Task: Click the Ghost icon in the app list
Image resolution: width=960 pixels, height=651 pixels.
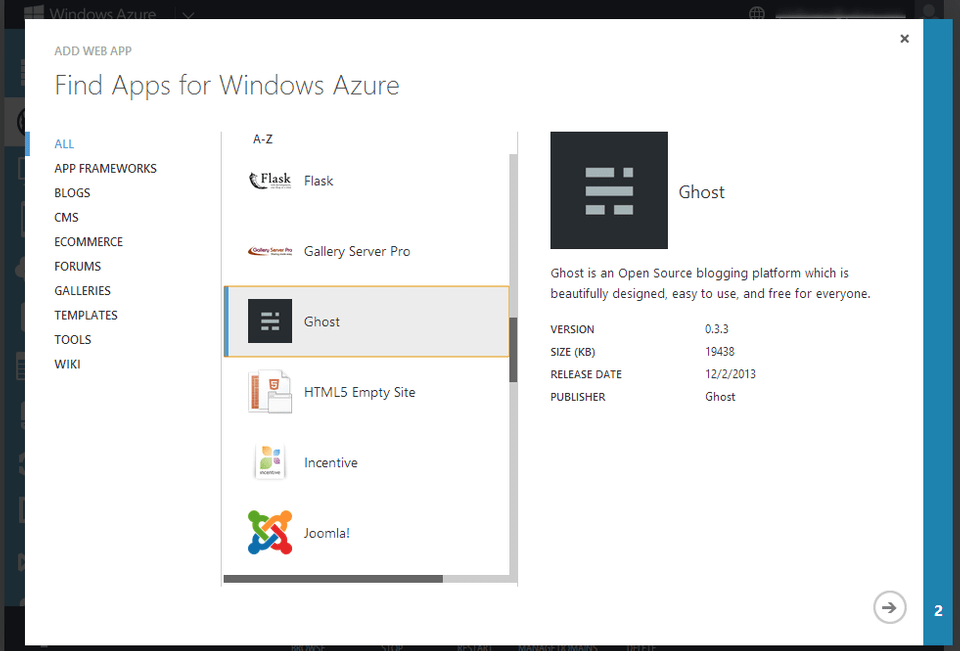Action: point(270,321)
